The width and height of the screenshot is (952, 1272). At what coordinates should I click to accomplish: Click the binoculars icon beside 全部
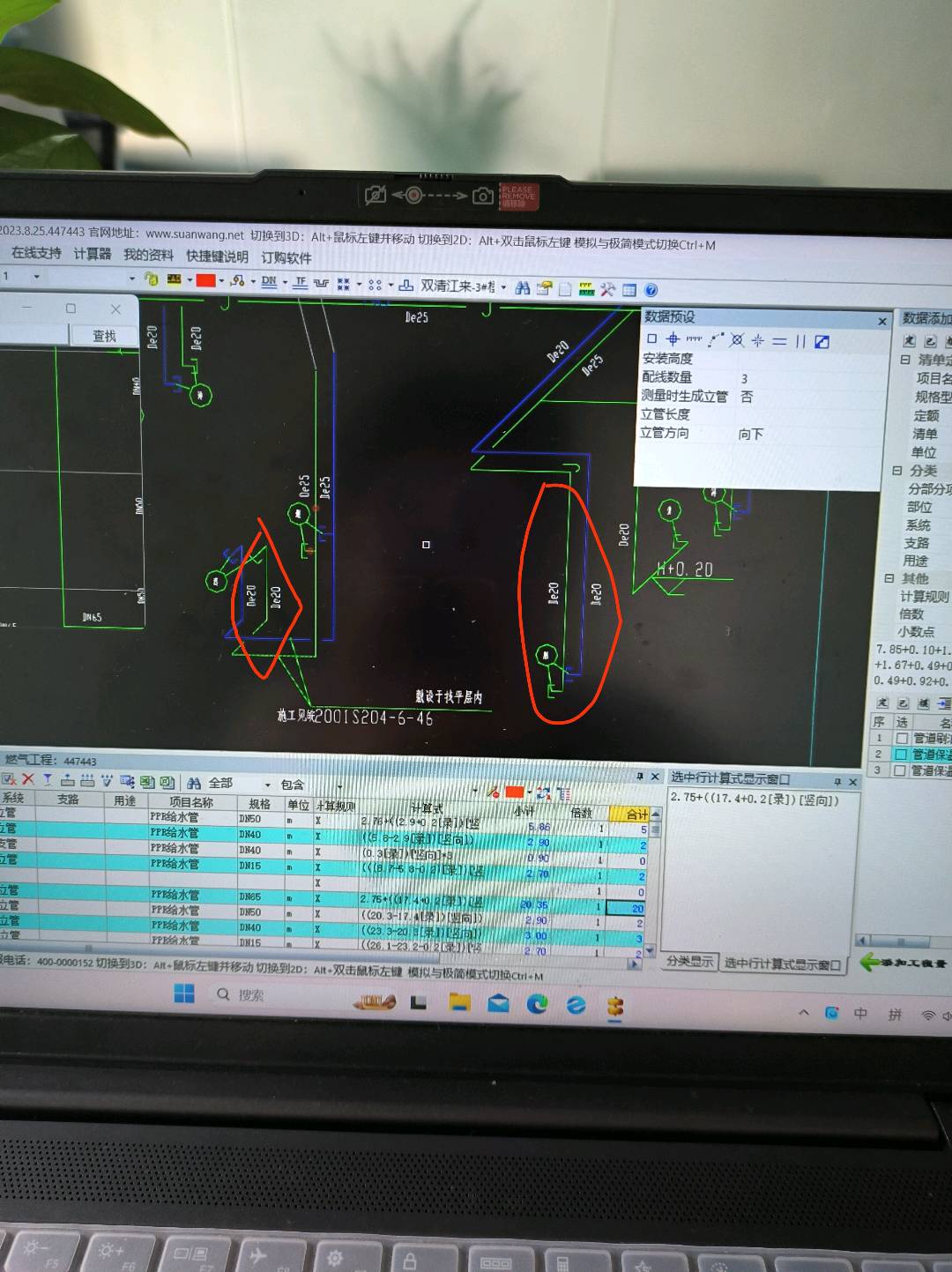[x=194, y=783]
